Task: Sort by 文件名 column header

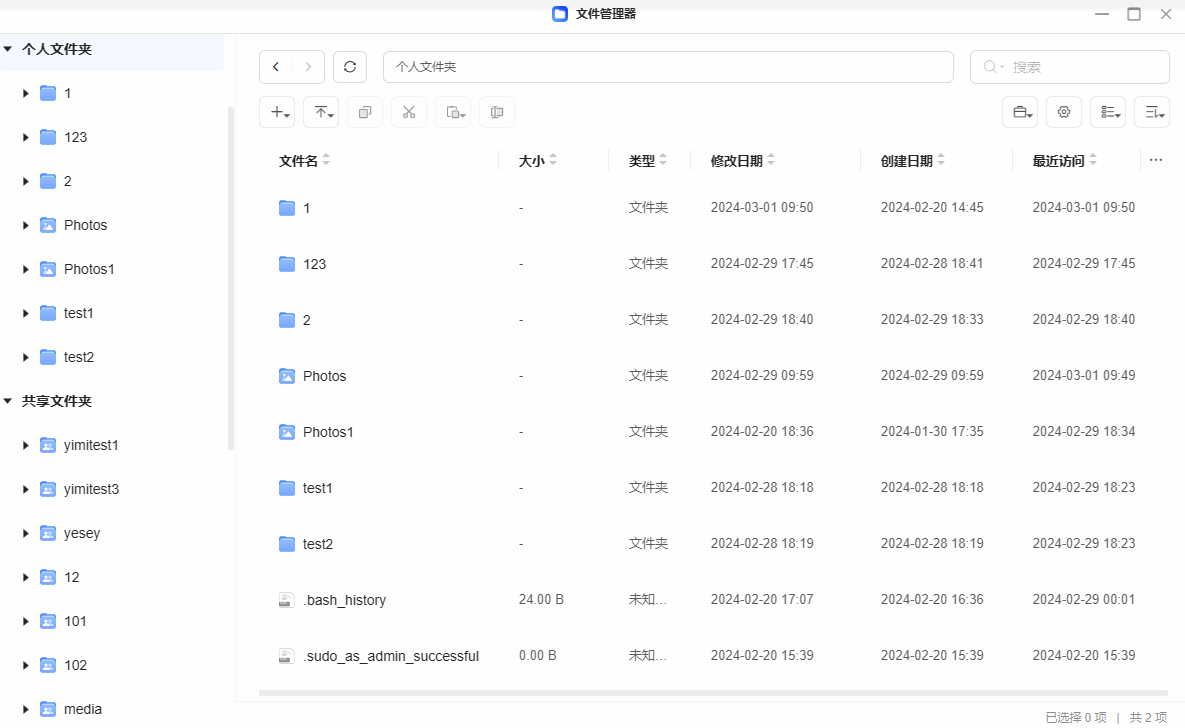Action: (x=305, y=160)
